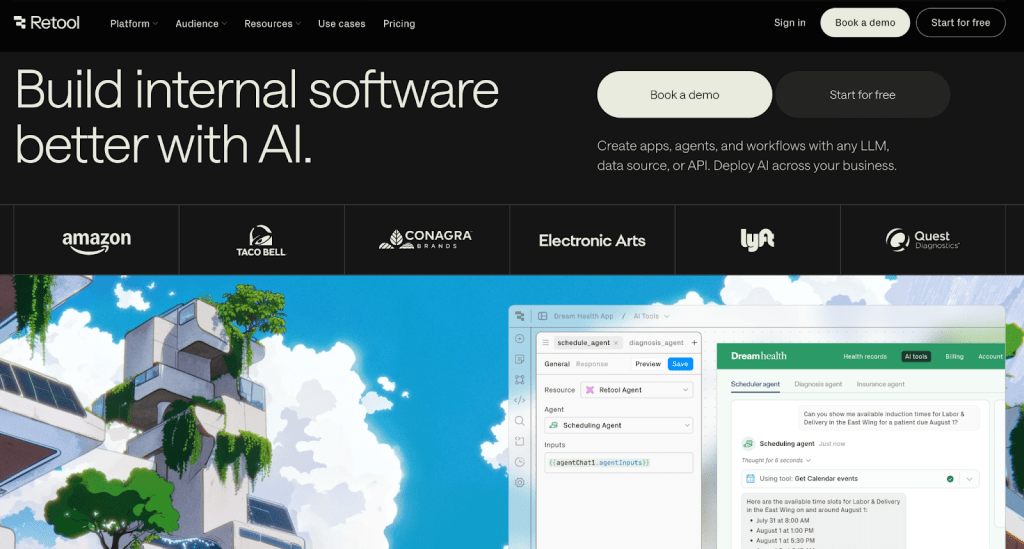Open the Audience menu

pos(200,24)
